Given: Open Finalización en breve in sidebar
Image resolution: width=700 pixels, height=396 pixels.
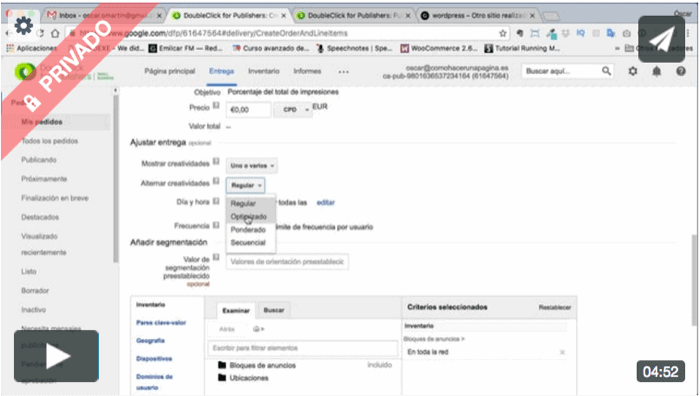Looking at the screenshot, I should click(54, 198).
